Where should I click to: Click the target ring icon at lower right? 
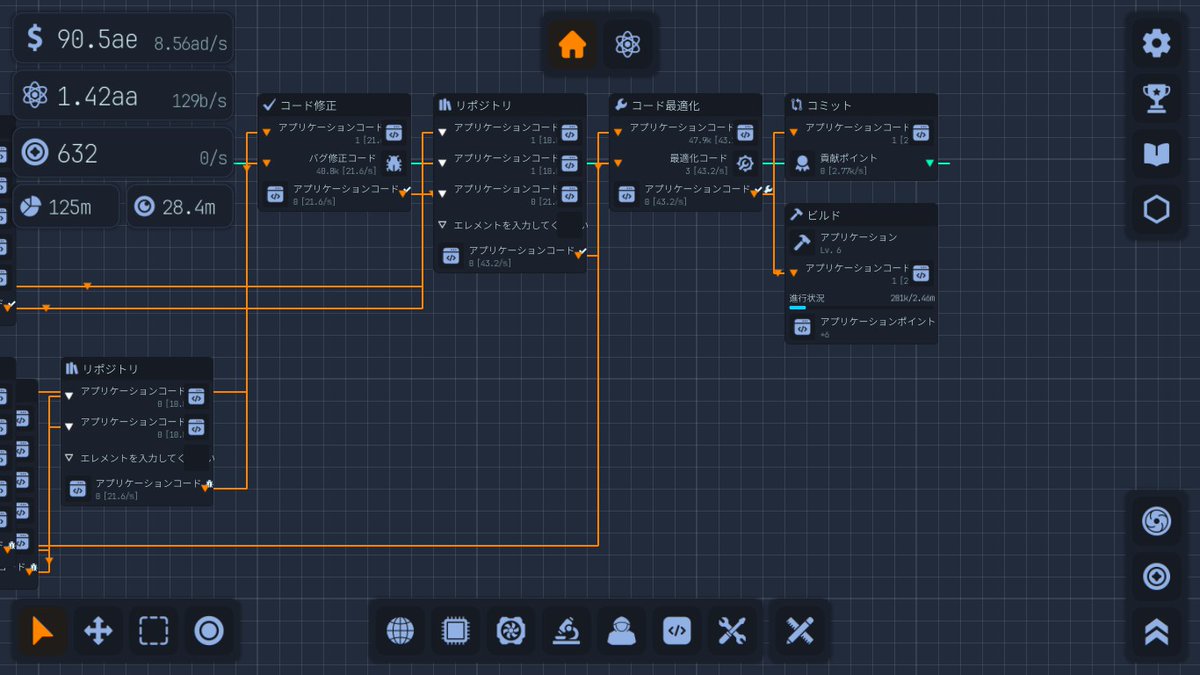point(1156,577)
